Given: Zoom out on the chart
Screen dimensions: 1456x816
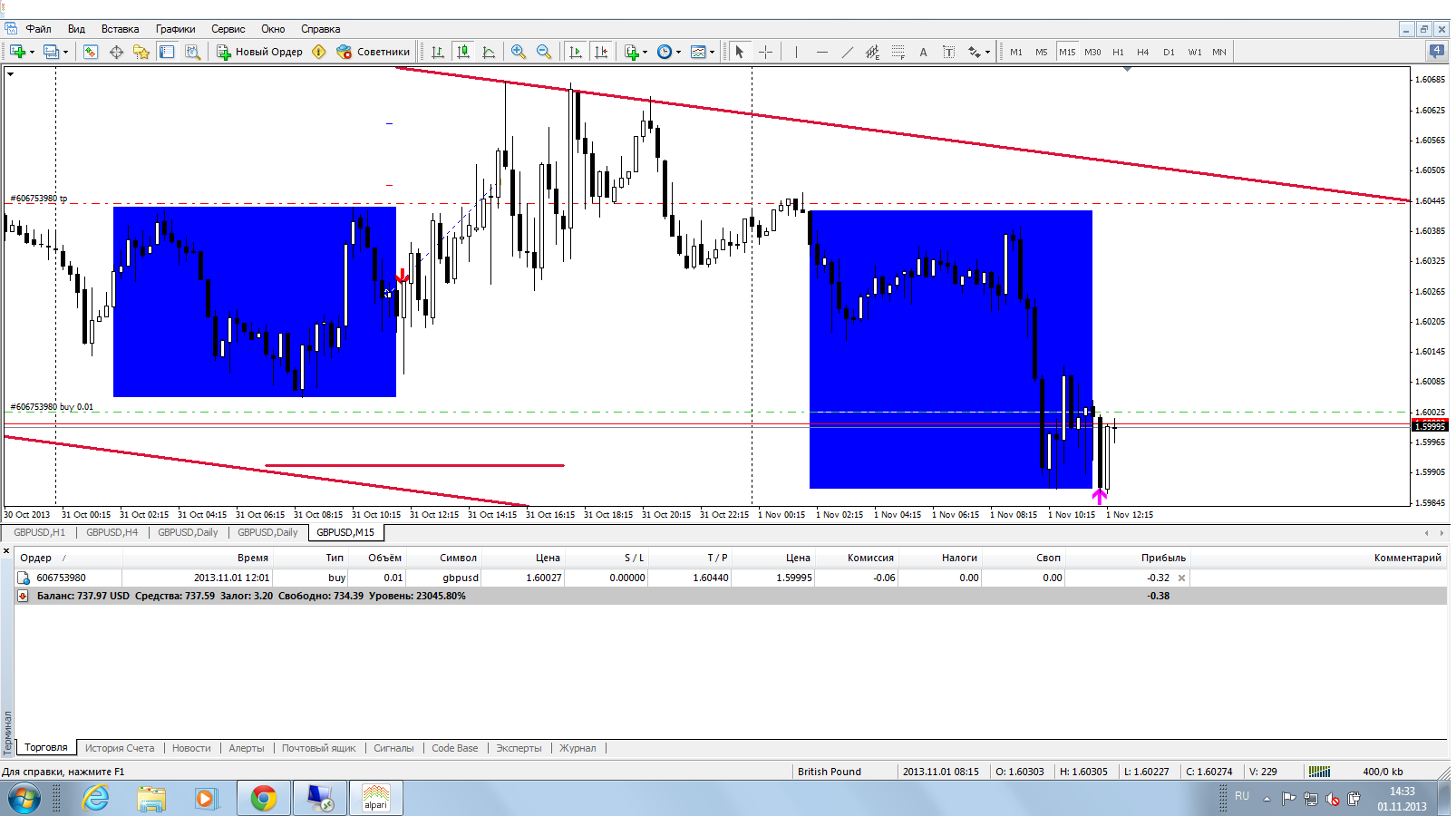Looking at the screenshot, I should tap(544, 52).
